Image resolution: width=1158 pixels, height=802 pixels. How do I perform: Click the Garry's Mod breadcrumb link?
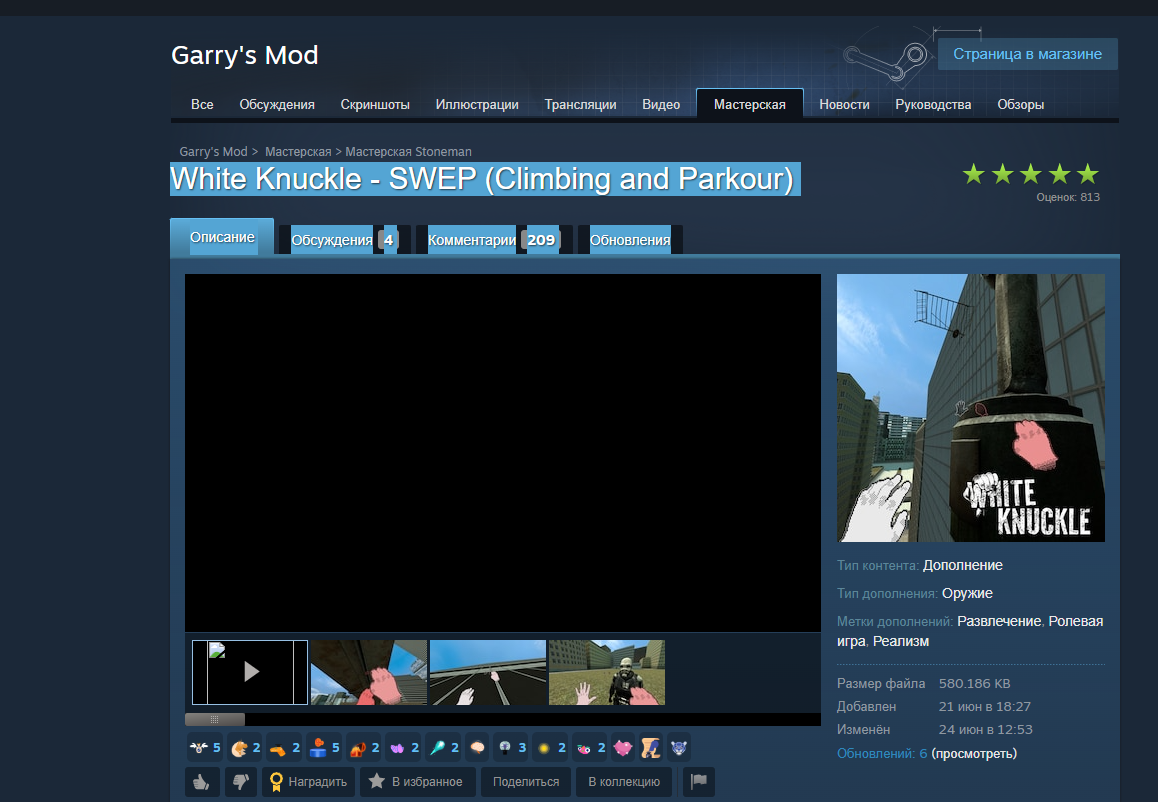tap(213, 151)
